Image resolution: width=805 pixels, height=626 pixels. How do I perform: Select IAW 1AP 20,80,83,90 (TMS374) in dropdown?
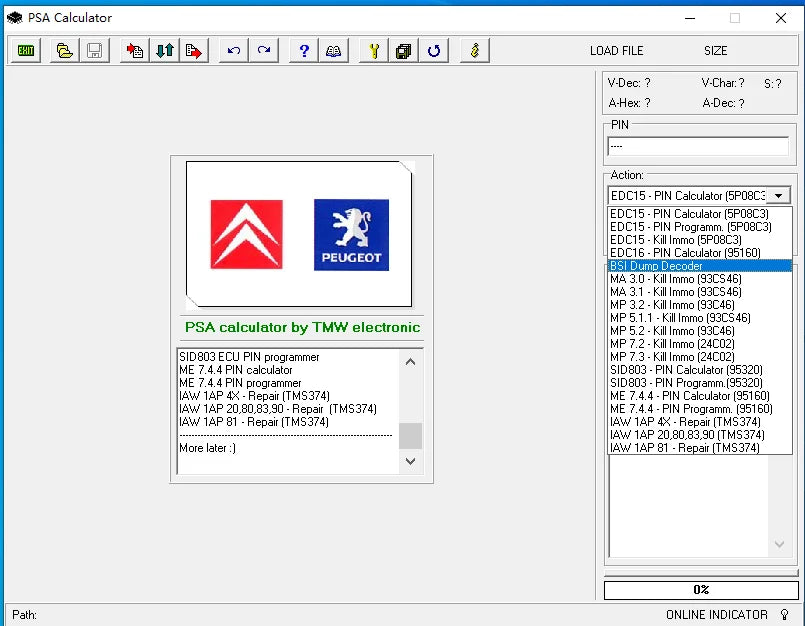coord(700,435)
